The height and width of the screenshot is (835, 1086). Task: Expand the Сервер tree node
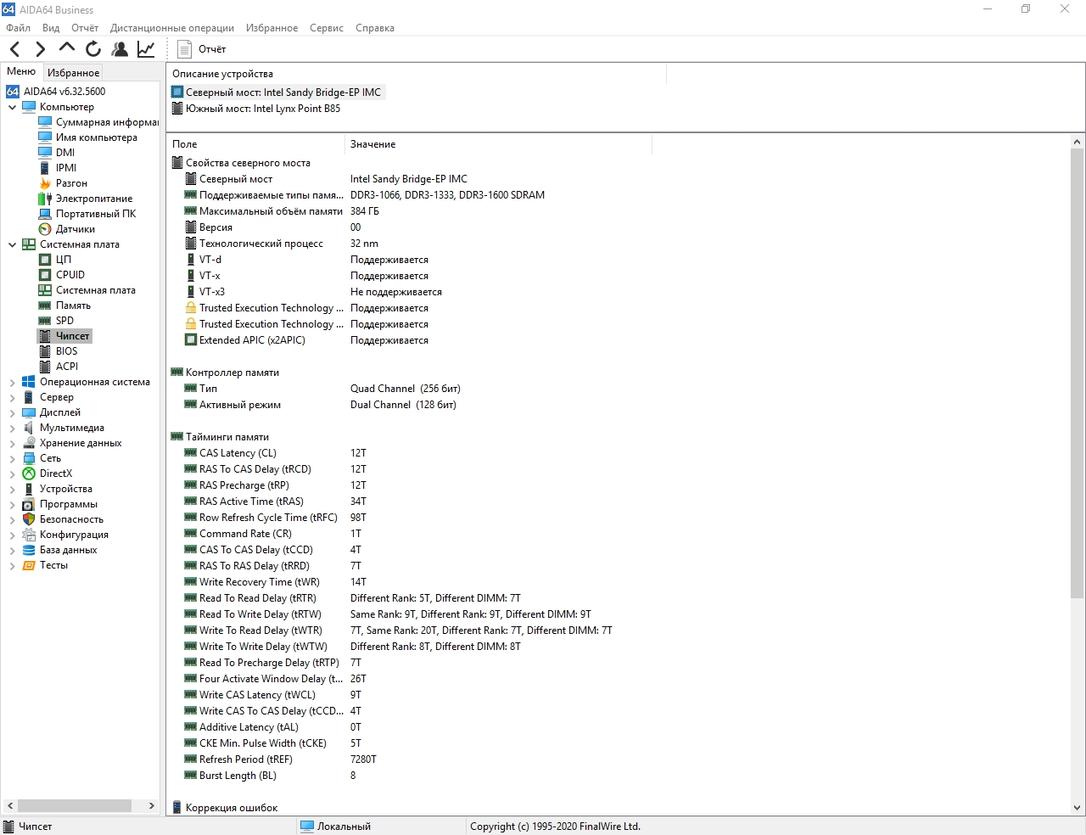point(12,397)
